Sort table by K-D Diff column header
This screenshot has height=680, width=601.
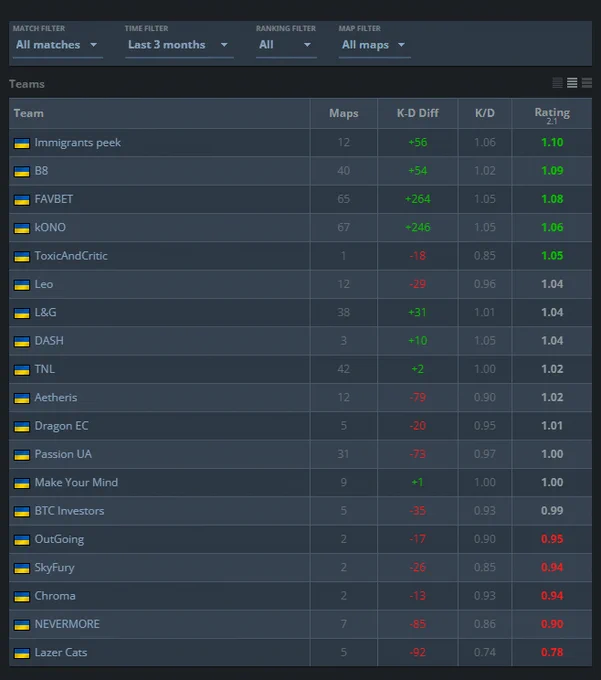(418, 113)
